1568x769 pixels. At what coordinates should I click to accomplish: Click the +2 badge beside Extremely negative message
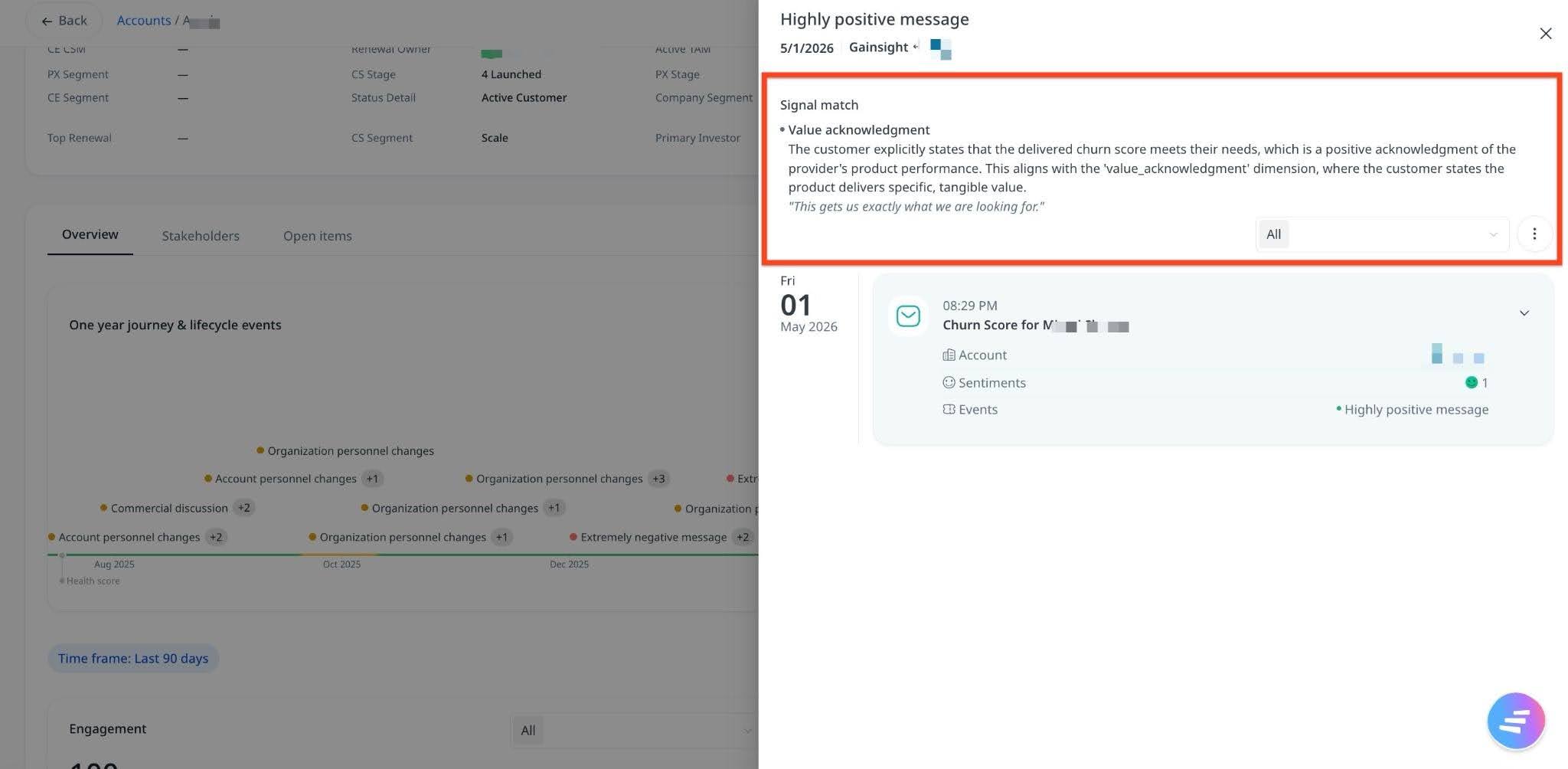(743, 537)
